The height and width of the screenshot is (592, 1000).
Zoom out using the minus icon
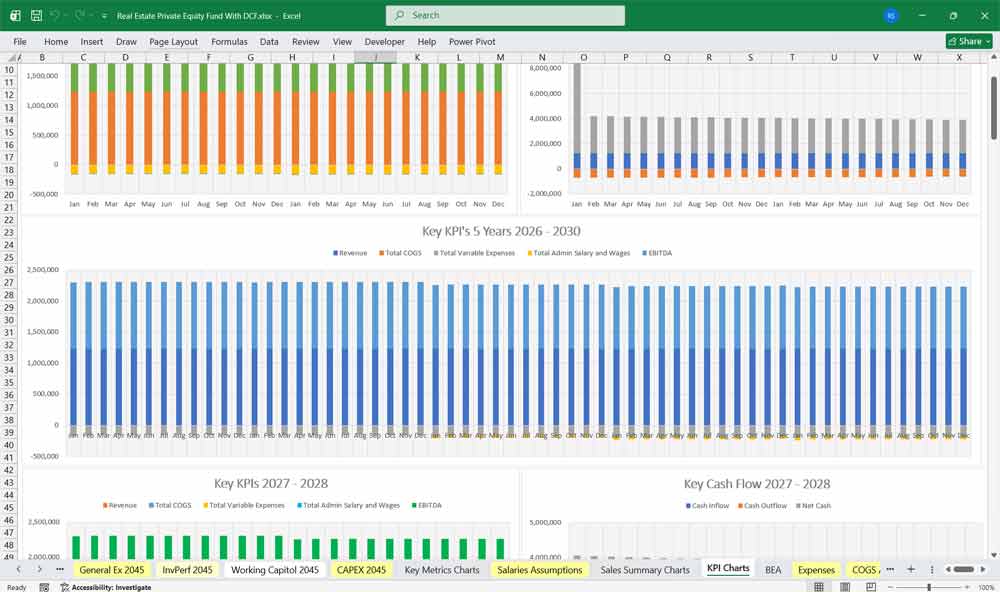click(x=891, y=587)
